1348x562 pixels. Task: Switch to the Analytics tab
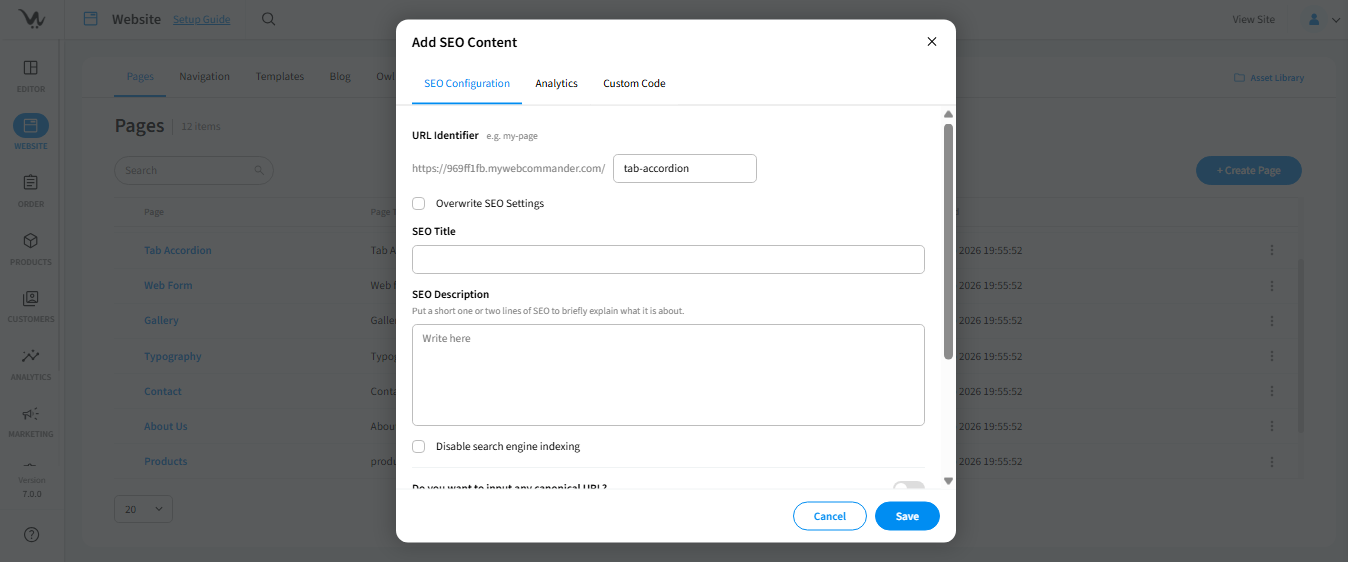click(x=556, y=84)
